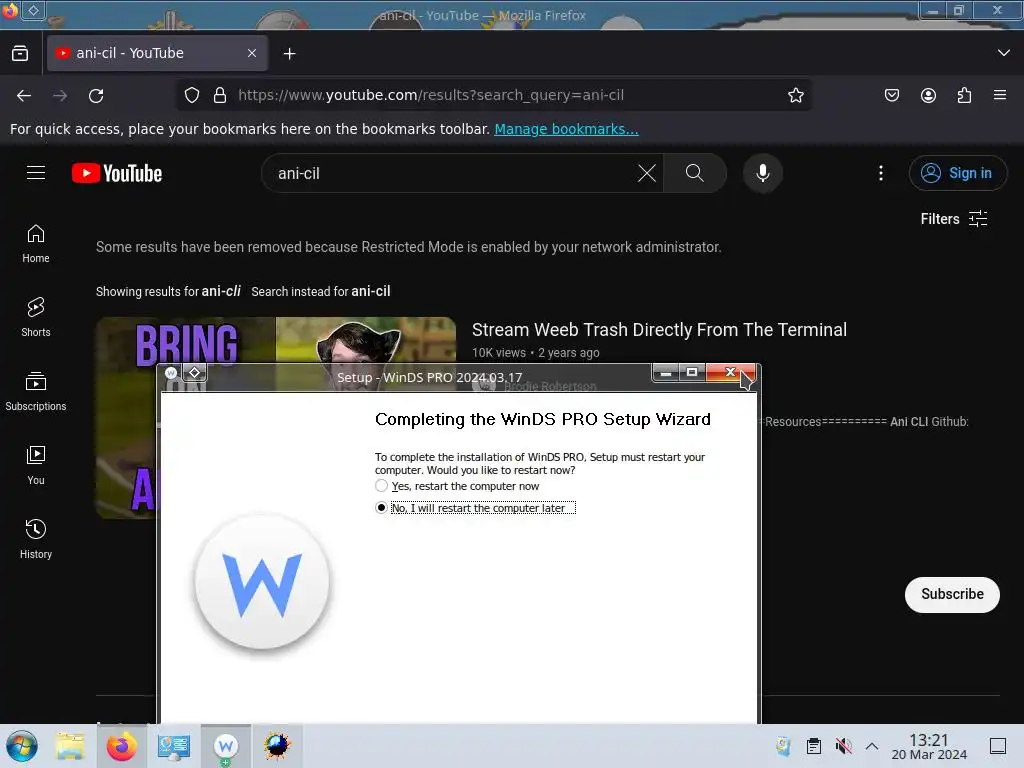Open Firefox application menu
This screenshot has height=768, width=1024.
[1000, 95]
